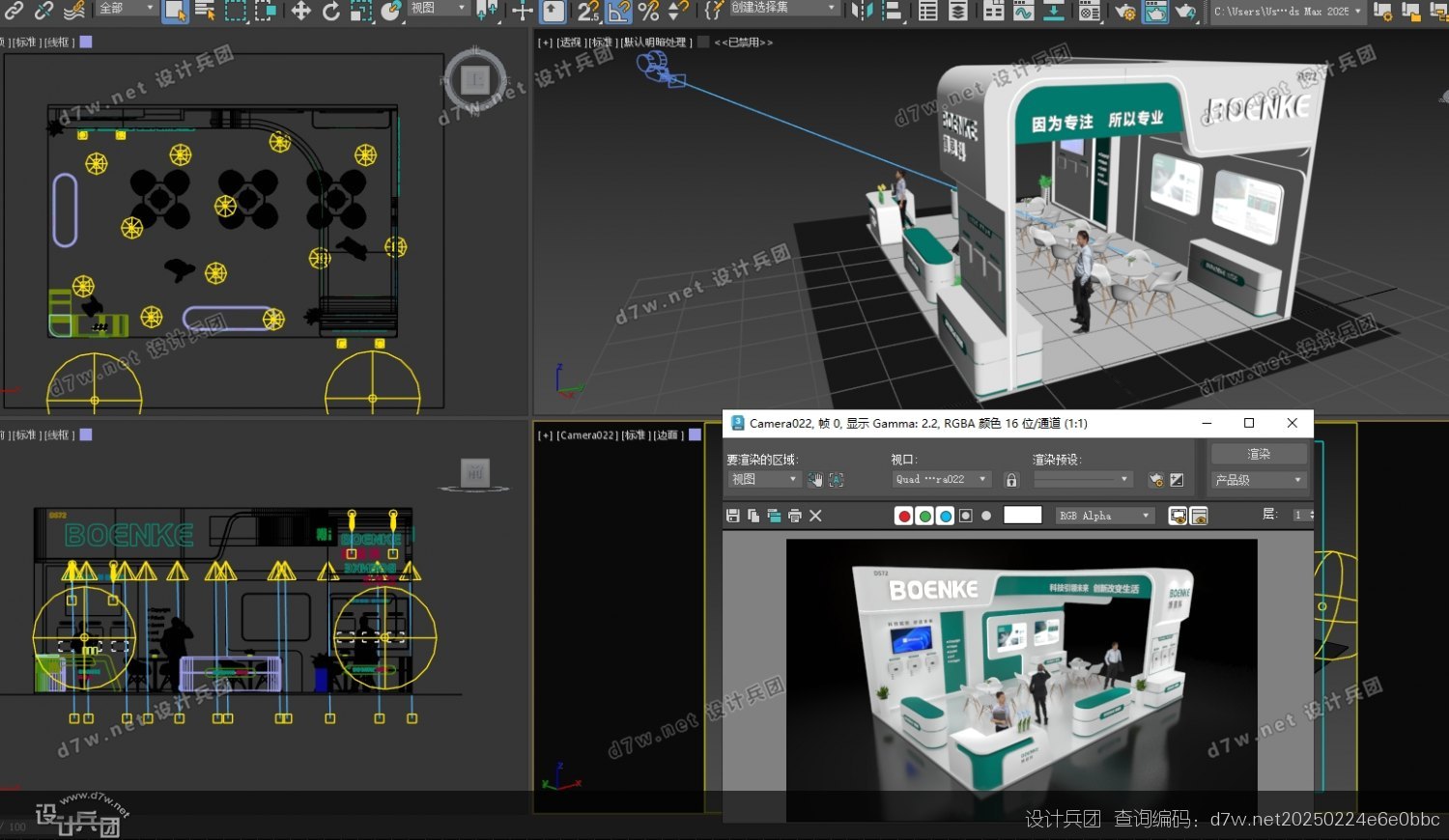Screen dimensions: 1449x840
Task: Copy the rendered image to clipboard
Action: (x=753, y=516)
